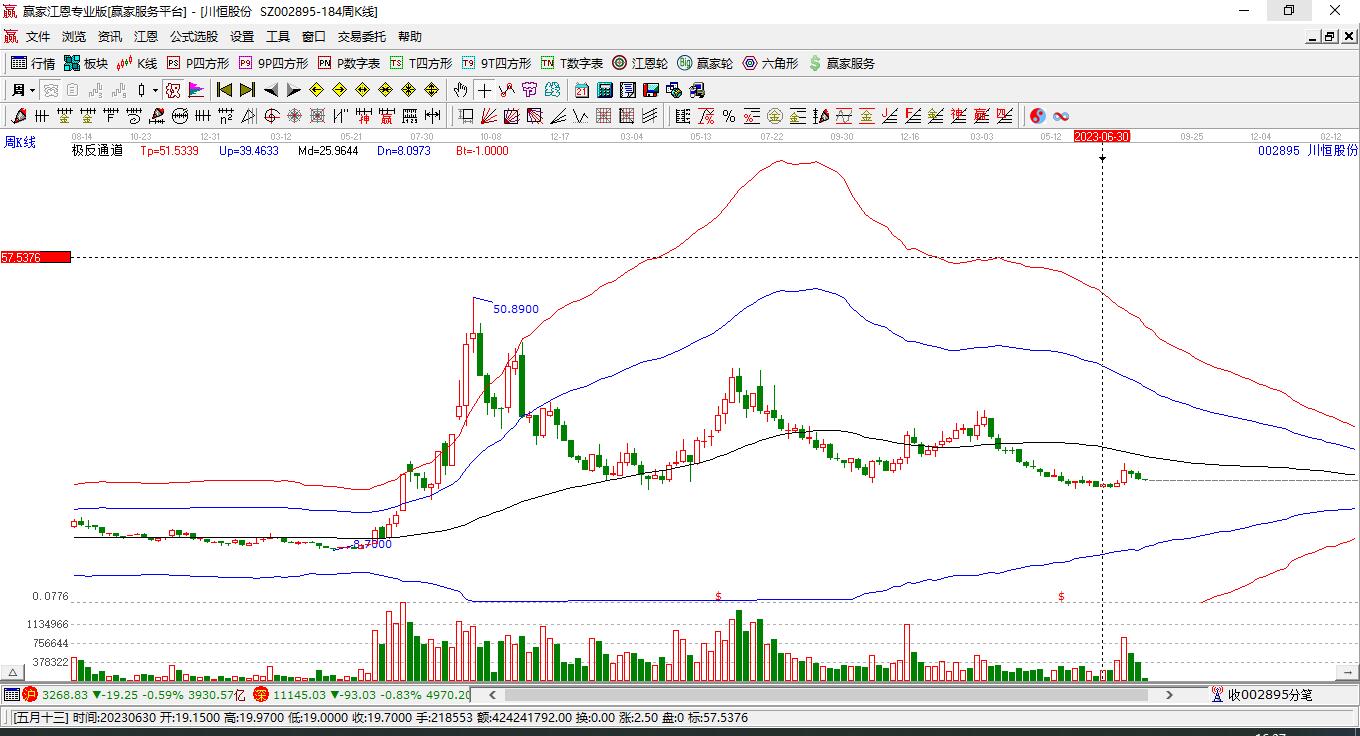Open the T四方形 time square
1360x736 pixels.
(421, 63)
